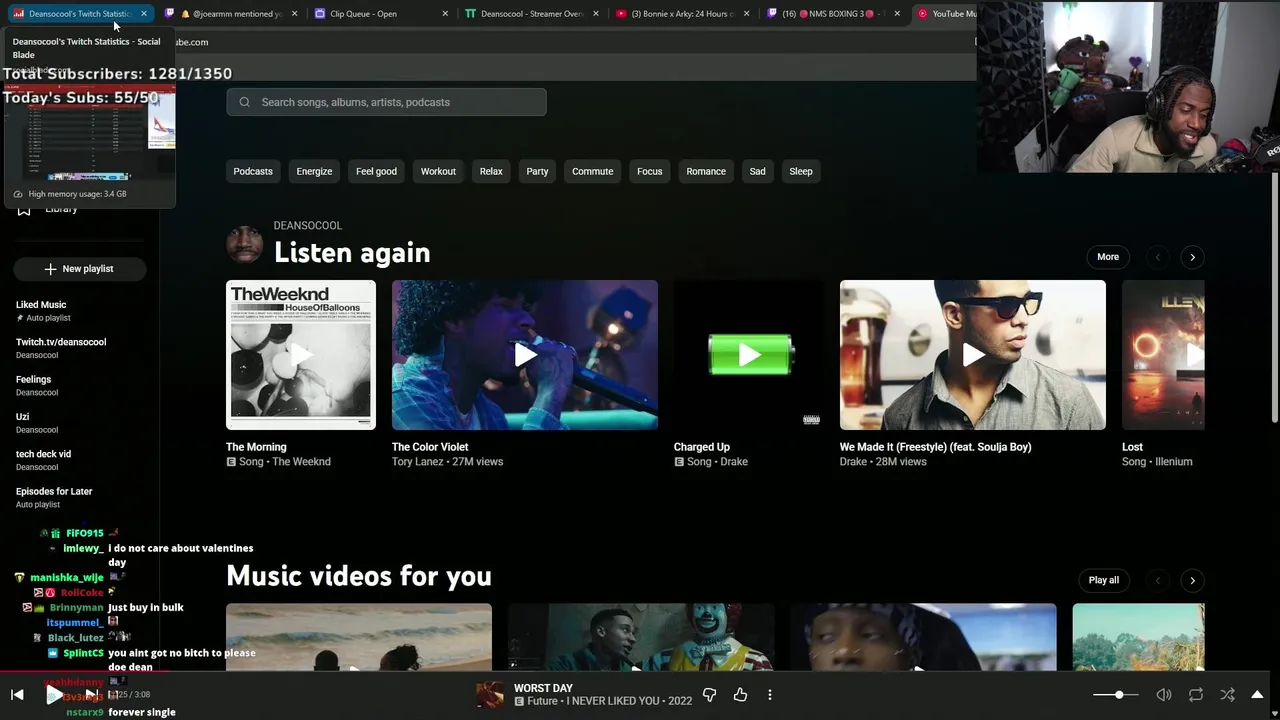Viewport: 1280px width, 720px height.
Task: Skip to the next track
Action: 90,695
